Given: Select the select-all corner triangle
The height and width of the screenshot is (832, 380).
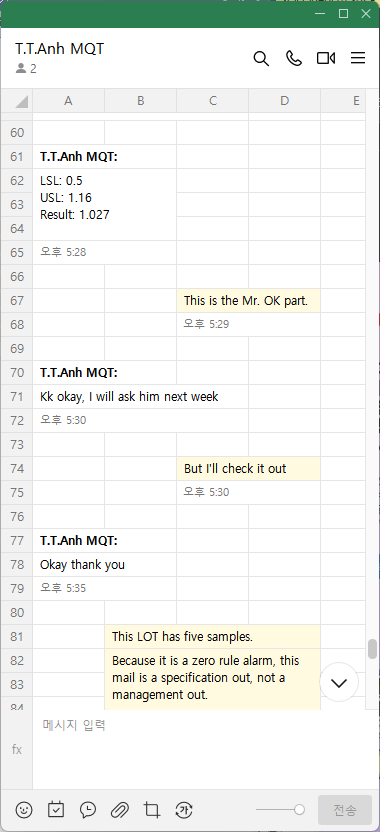Looking at the screenshot, I should (x=17, y=101).
